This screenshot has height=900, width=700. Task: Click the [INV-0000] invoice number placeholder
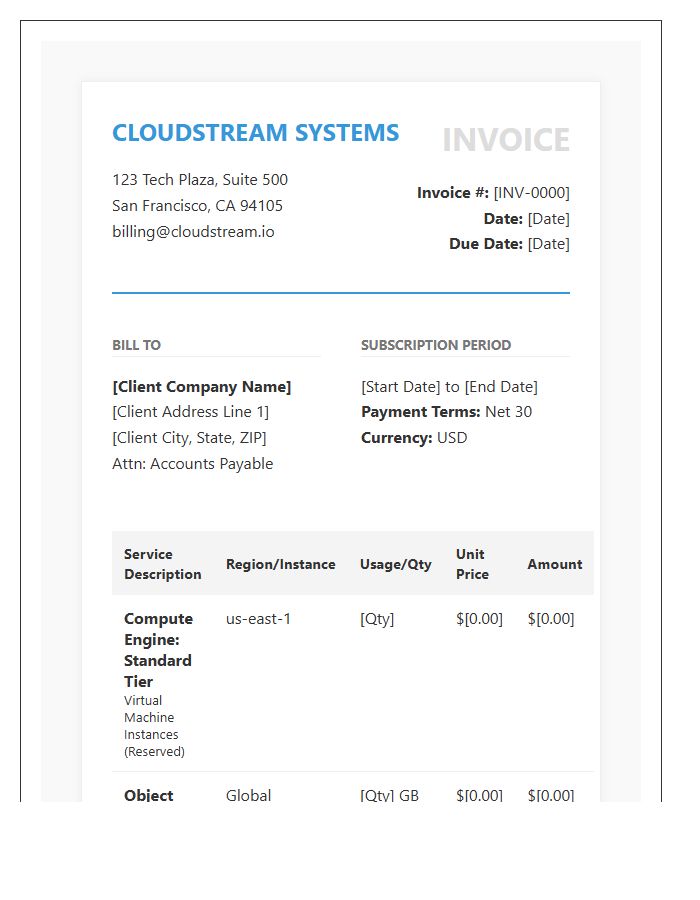click(x=531, y=193)
